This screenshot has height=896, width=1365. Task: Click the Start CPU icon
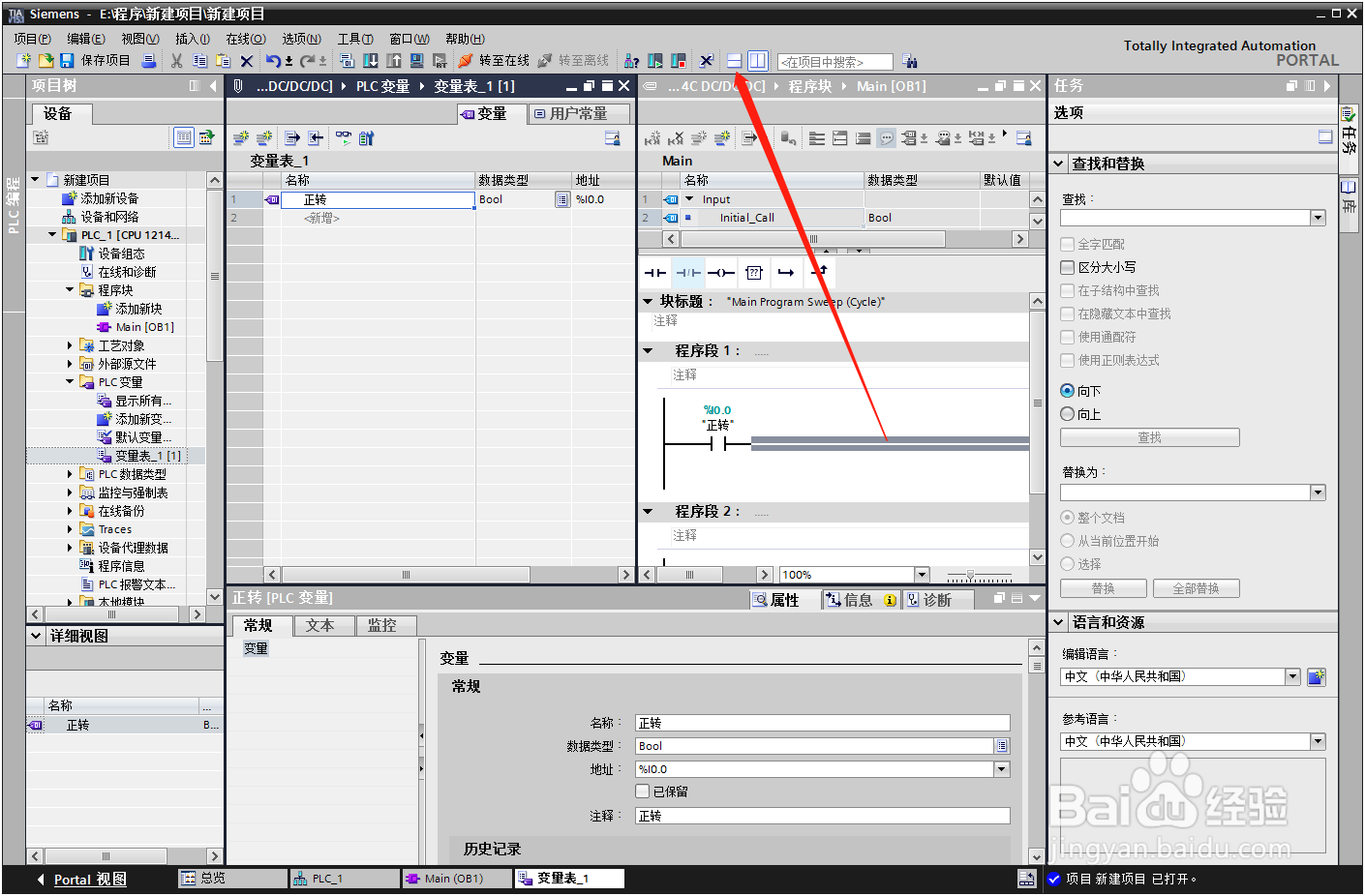[x=655, y=61]
